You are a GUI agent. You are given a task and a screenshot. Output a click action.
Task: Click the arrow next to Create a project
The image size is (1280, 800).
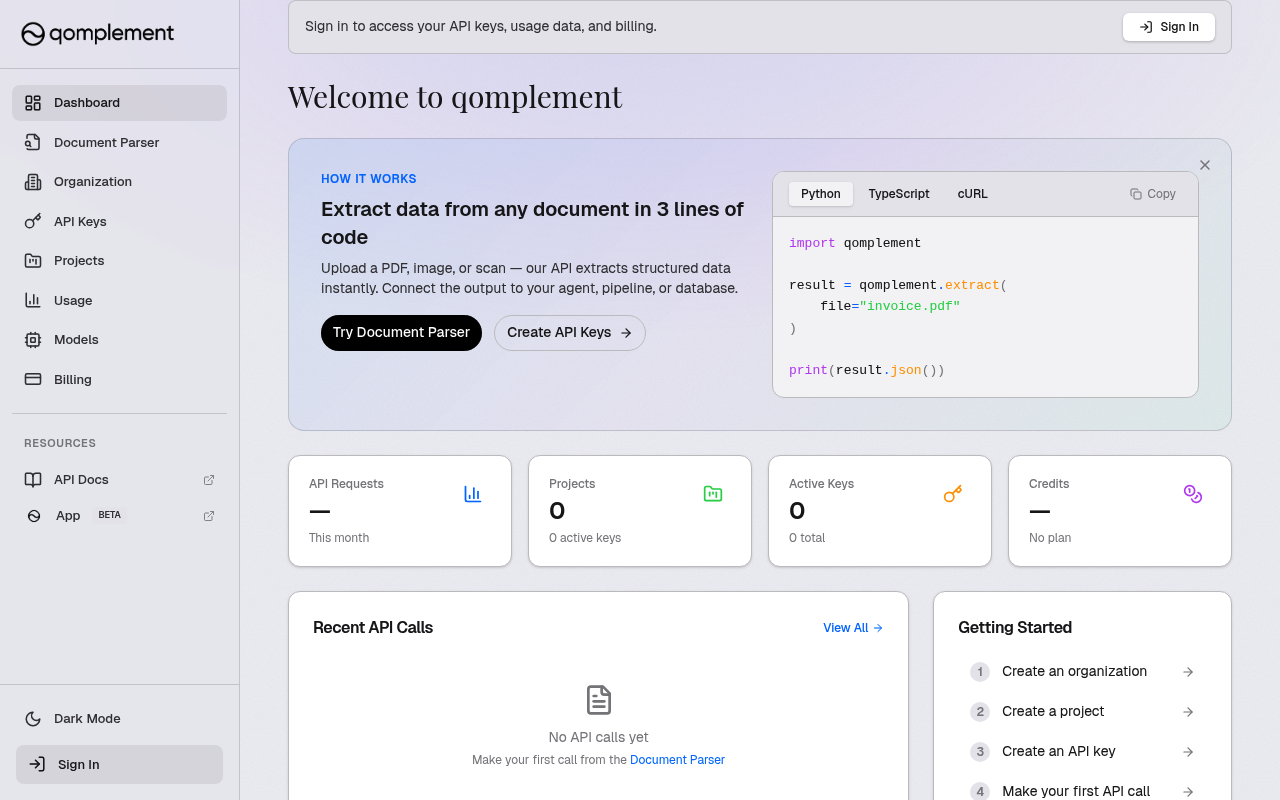point(1188,712)
